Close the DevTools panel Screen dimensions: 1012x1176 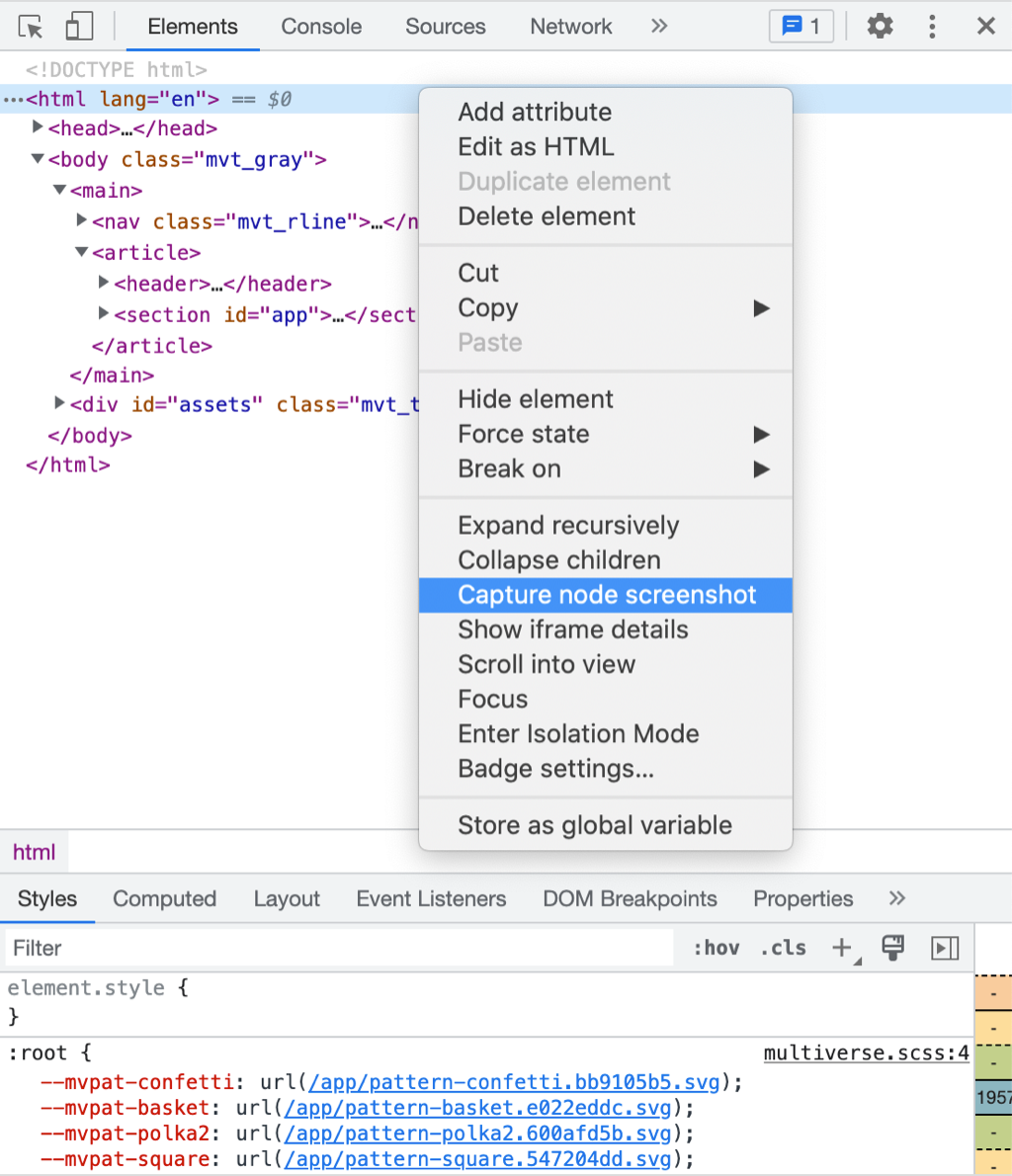point(985,27)
